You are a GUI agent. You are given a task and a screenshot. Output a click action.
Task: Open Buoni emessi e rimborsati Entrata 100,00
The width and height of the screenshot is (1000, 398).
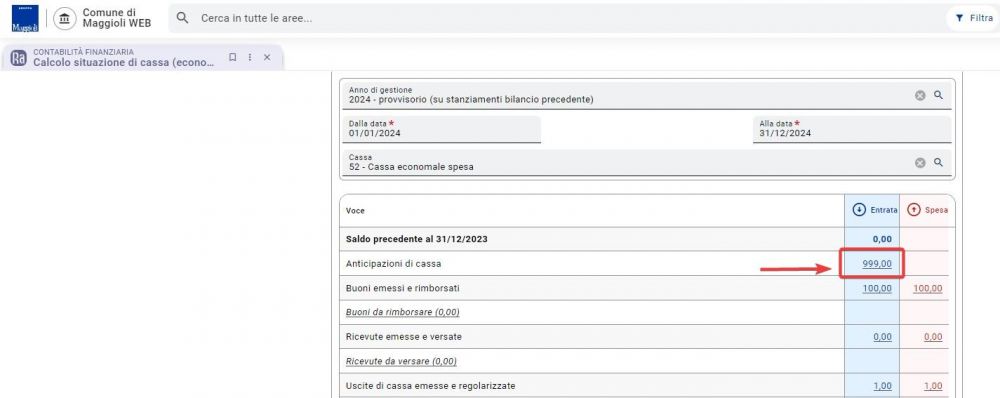(x=877, y=288)
